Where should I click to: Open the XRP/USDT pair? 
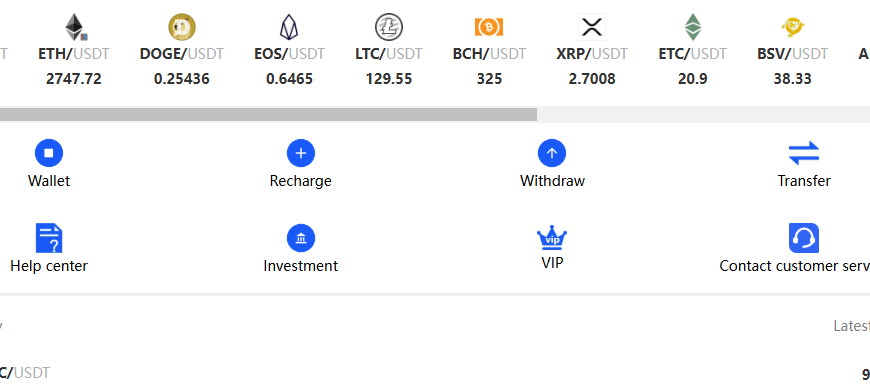click(592, 50)
